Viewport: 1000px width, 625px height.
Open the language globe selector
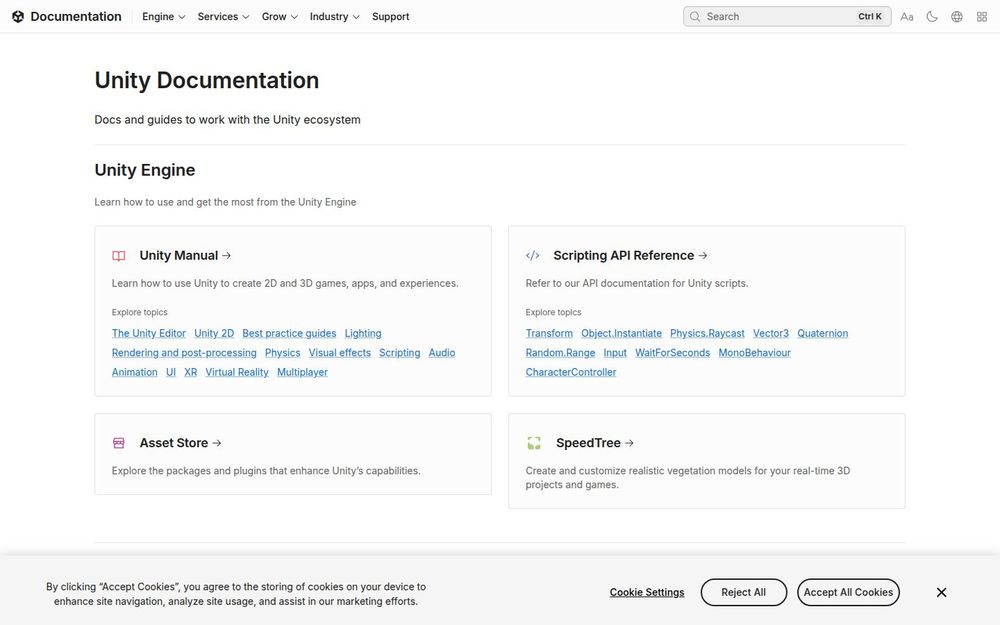[957, 17]
